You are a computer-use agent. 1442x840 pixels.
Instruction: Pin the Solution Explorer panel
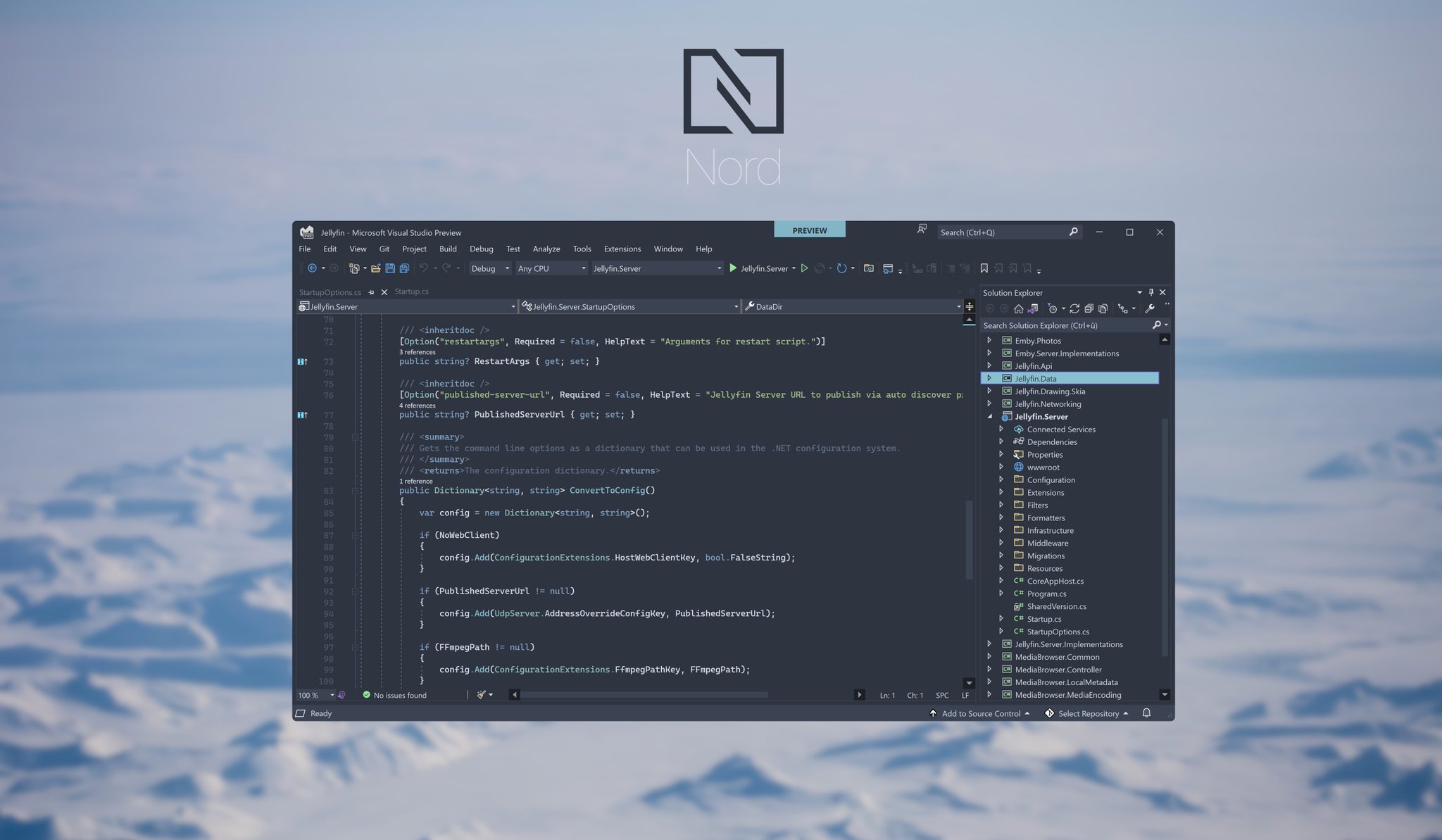(x=1151, y=292)
